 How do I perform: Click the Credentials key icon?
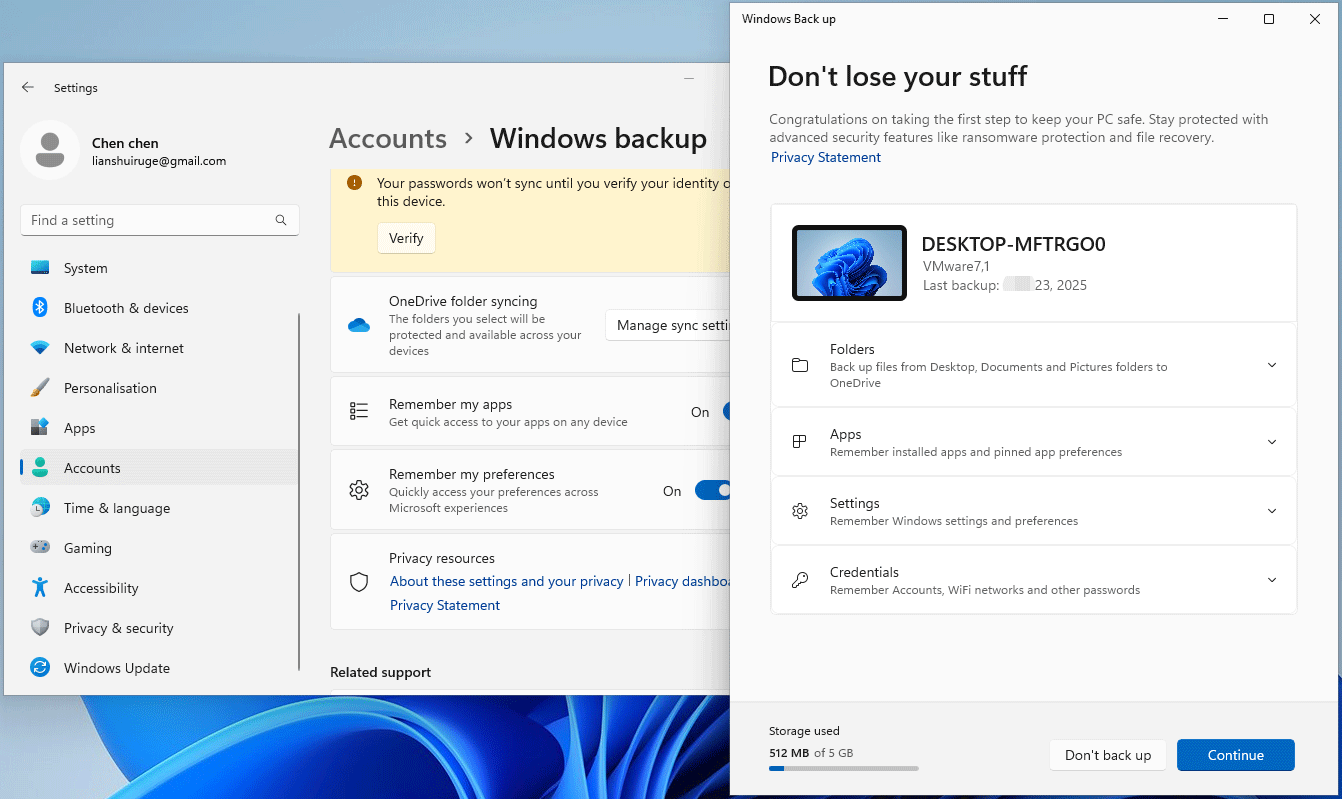(800, 579)
